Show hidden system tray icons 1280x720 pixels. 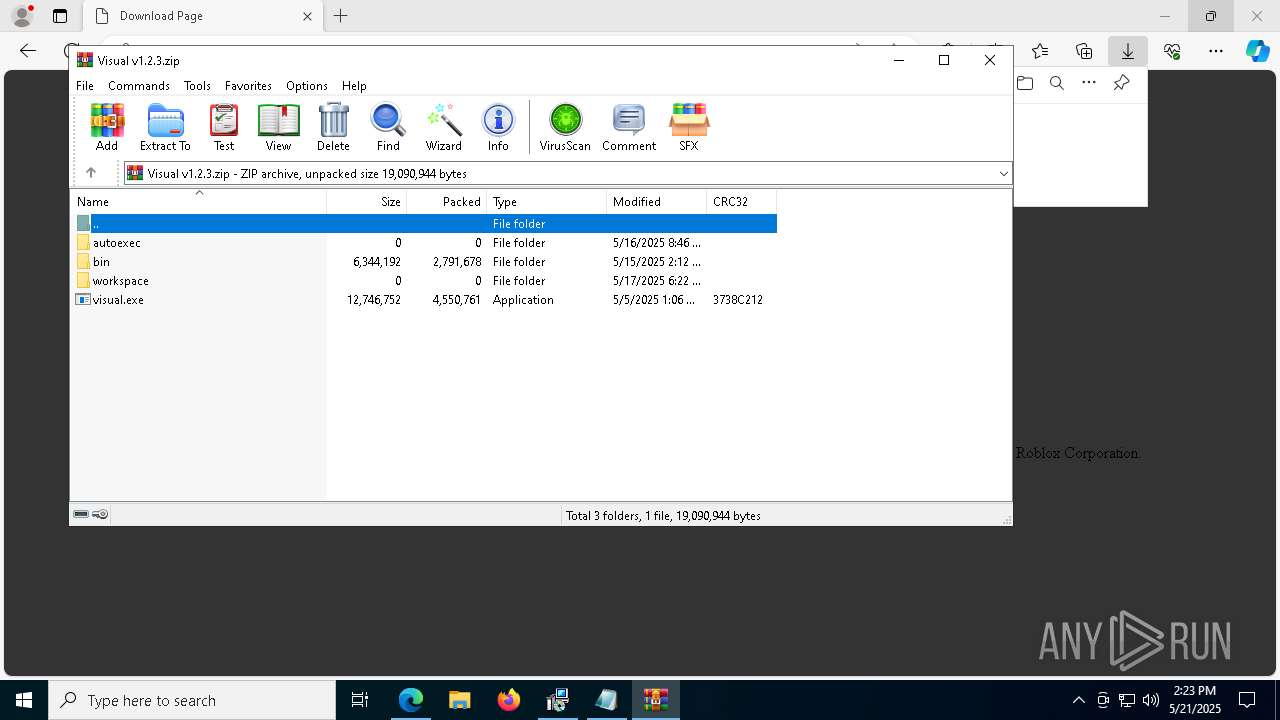pos(1078,700)
